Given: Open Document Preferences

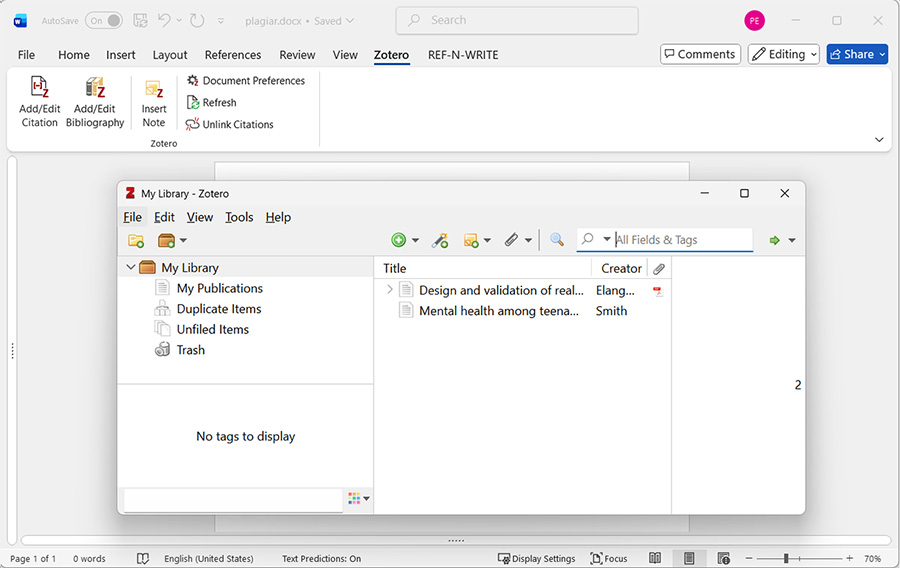Looking at the screenshot, I should pyautogui.click(x=246, y=81).
